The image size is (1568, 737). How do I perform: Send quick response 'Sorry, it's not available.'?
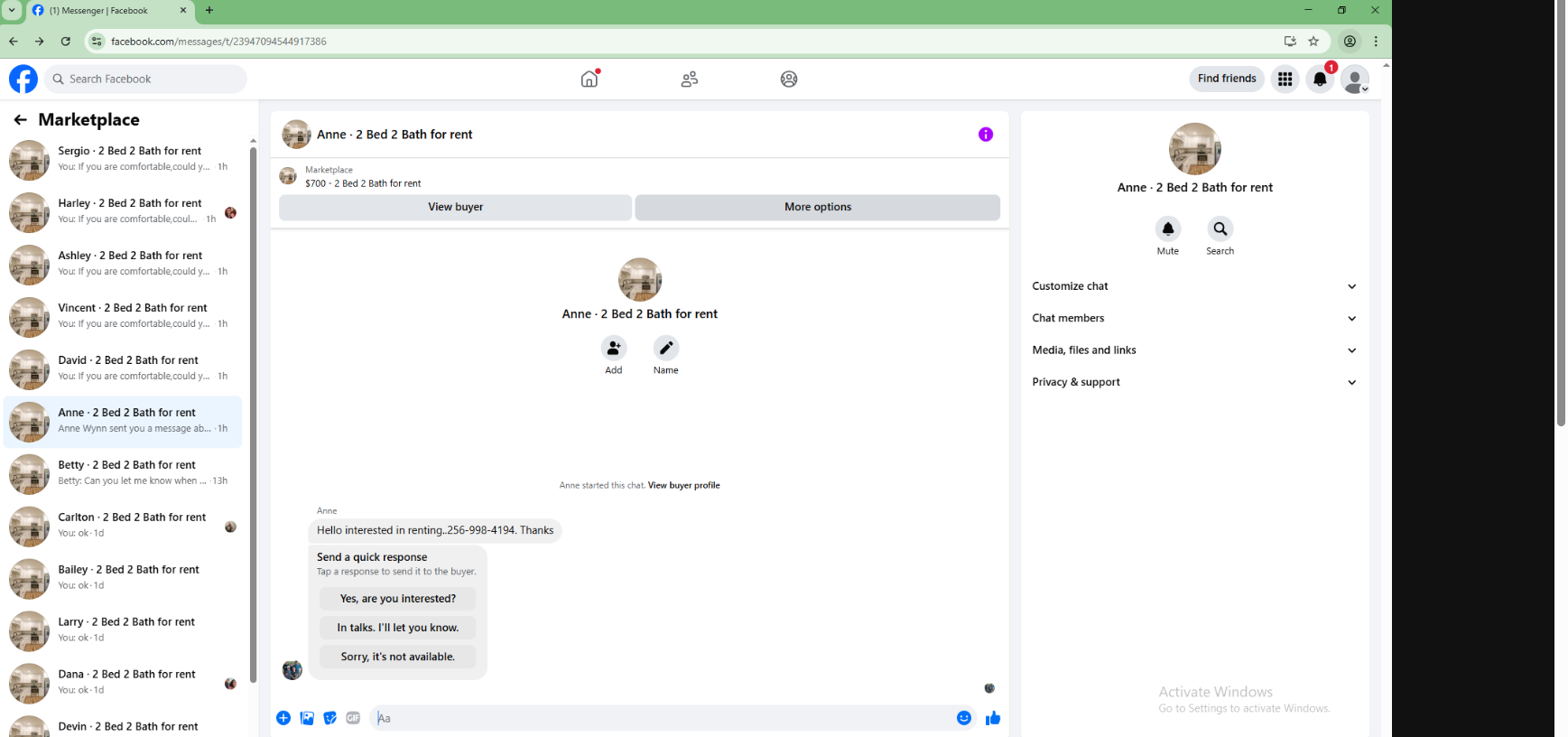[398, 657]
